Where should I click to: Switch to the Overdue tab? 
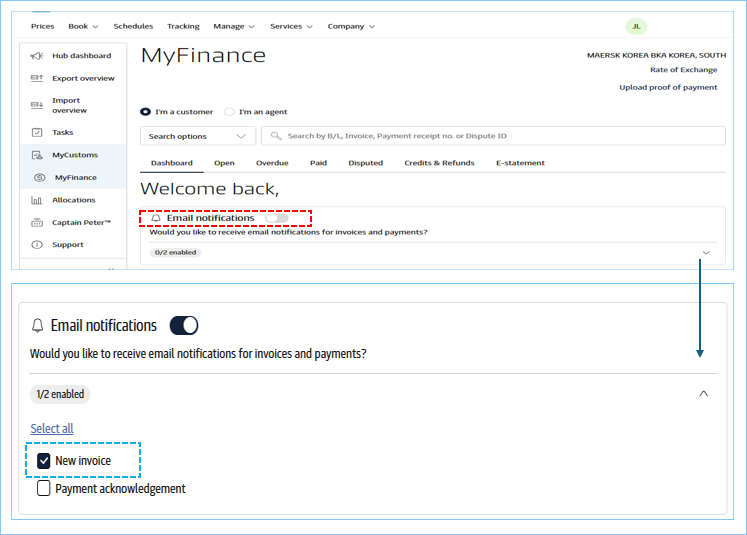[x=272, y=163]
